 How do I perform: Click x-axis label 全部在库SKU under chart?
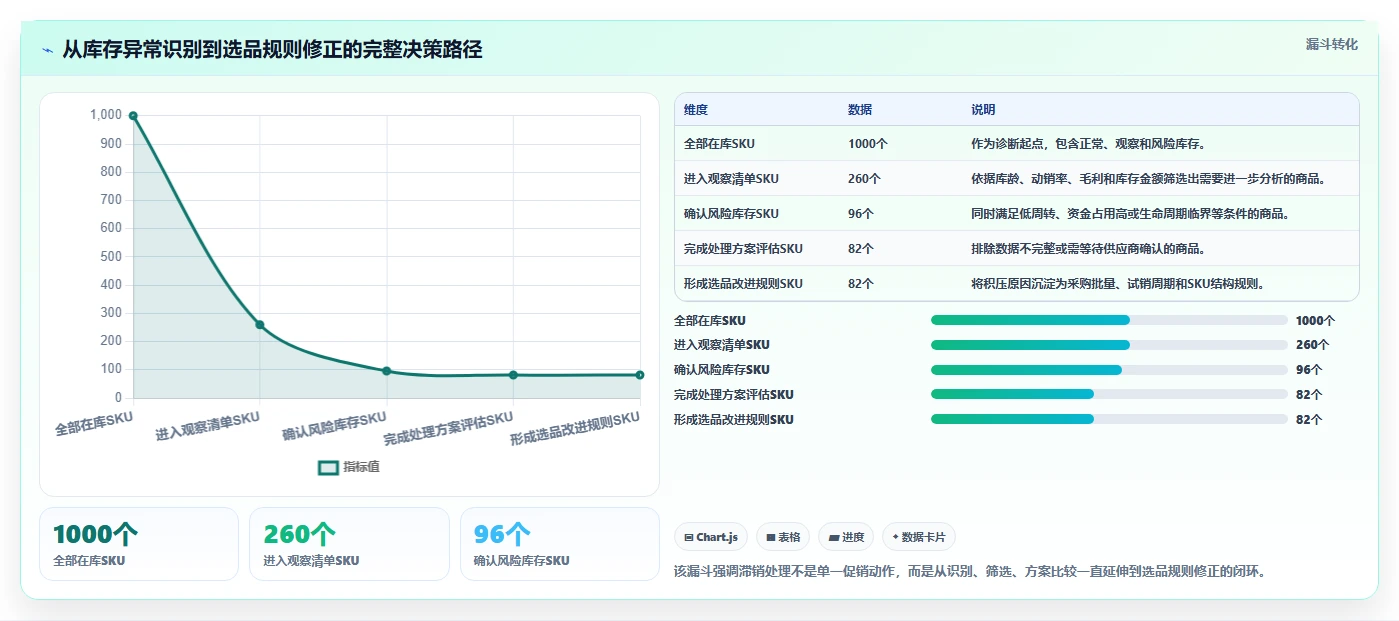coord(94,424)
